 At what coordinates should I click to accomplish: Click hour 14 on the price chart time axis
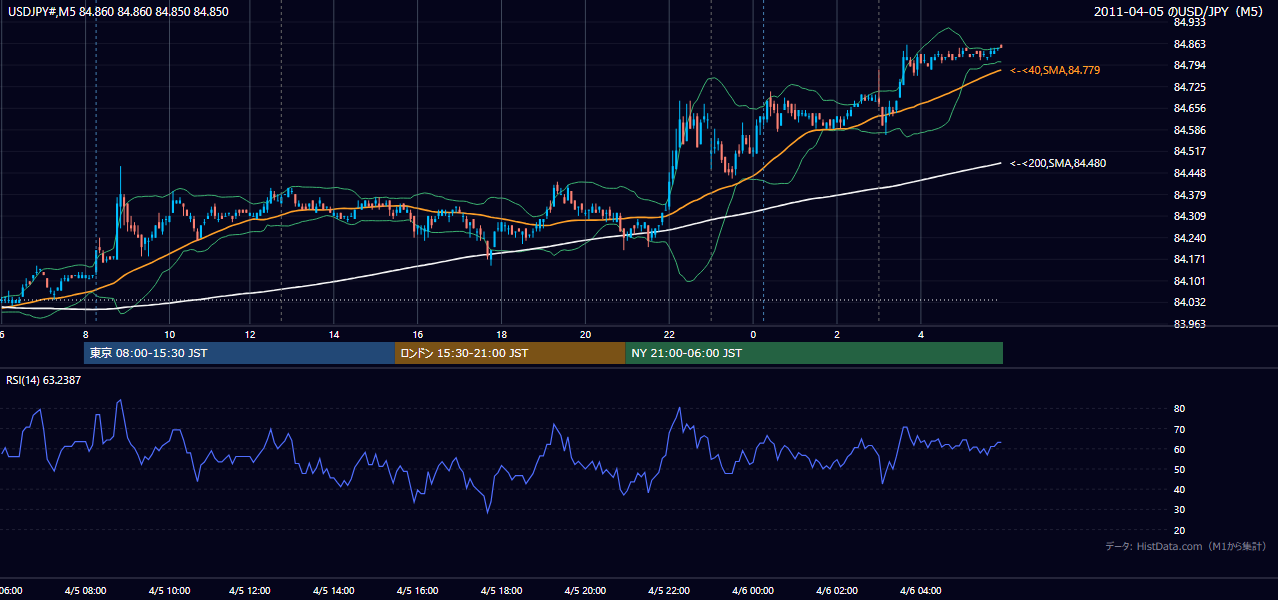(334, 335)
